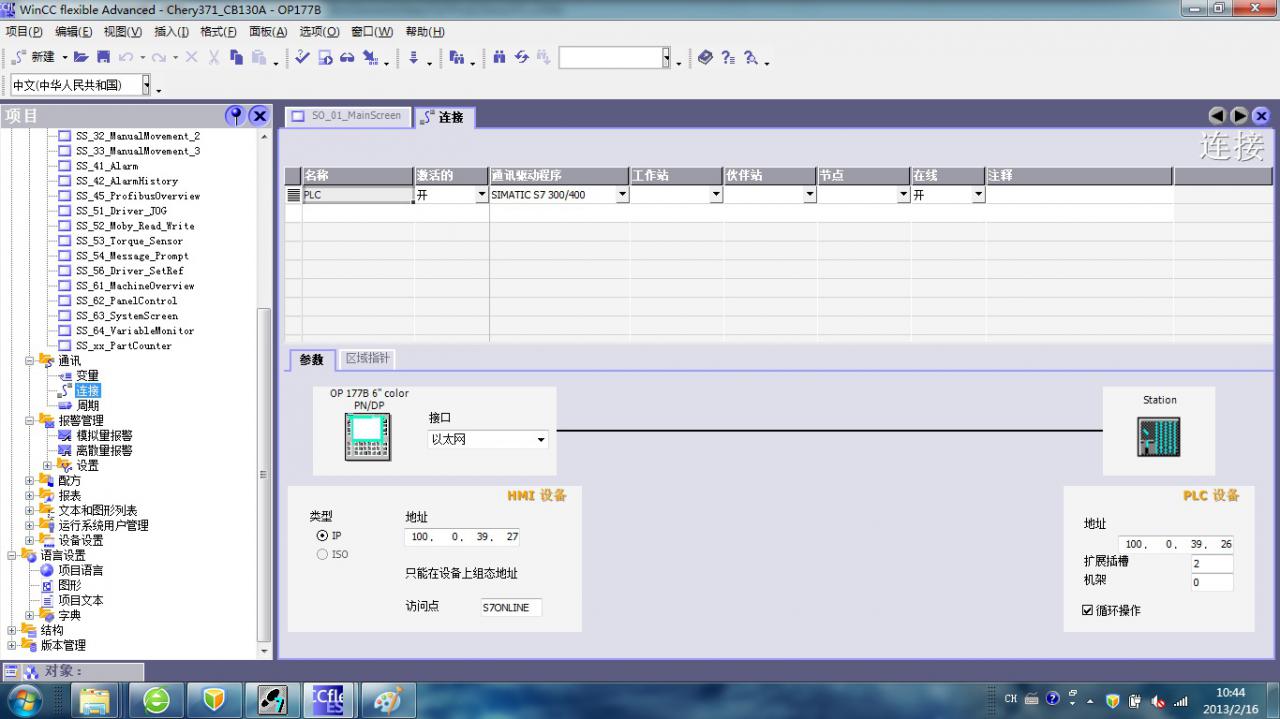Open 项目语言 in the project tree

79,570
